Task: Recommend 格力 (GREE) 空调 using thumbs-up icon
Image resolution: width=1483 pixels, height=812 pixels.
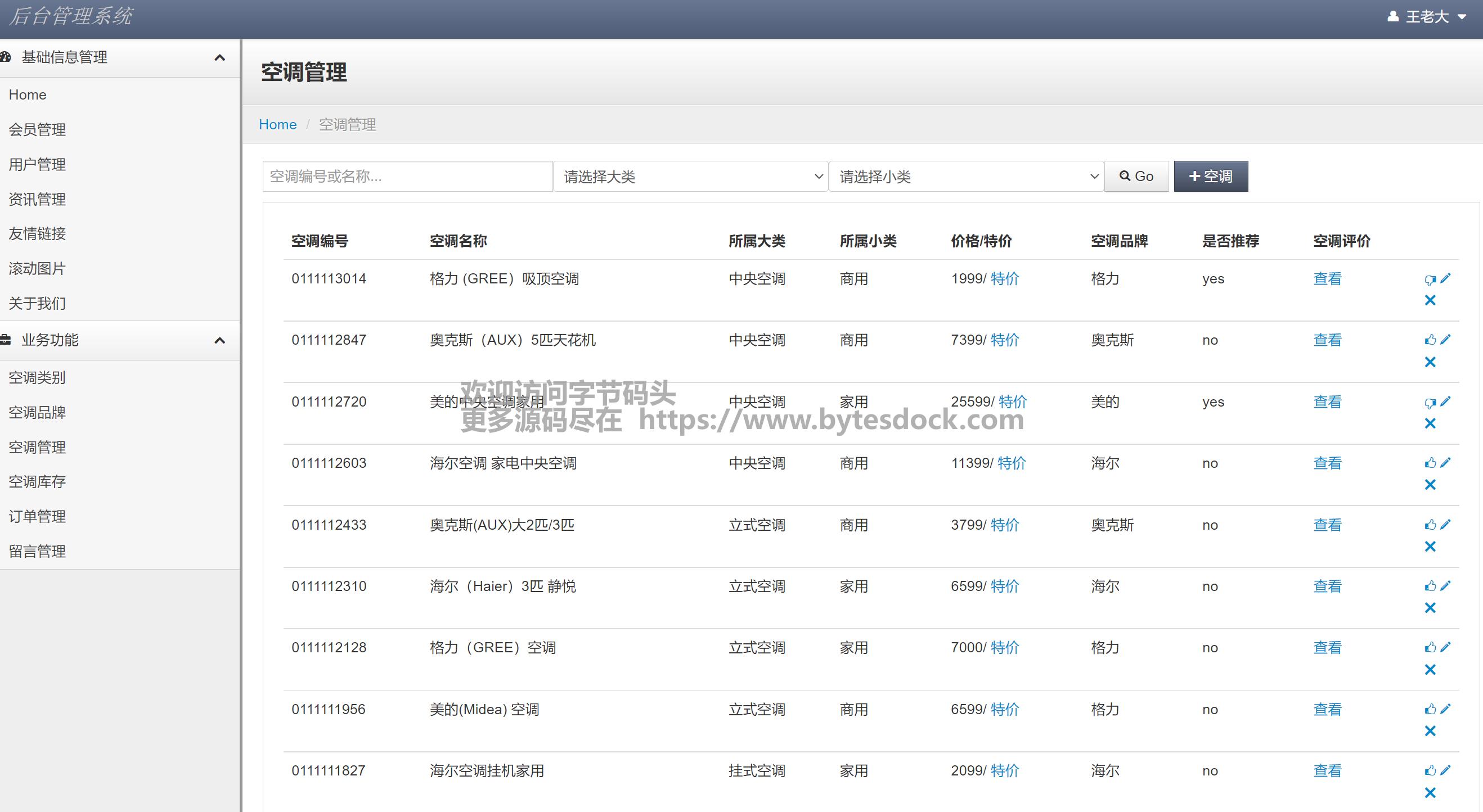Action: [x=1430, y=647]
